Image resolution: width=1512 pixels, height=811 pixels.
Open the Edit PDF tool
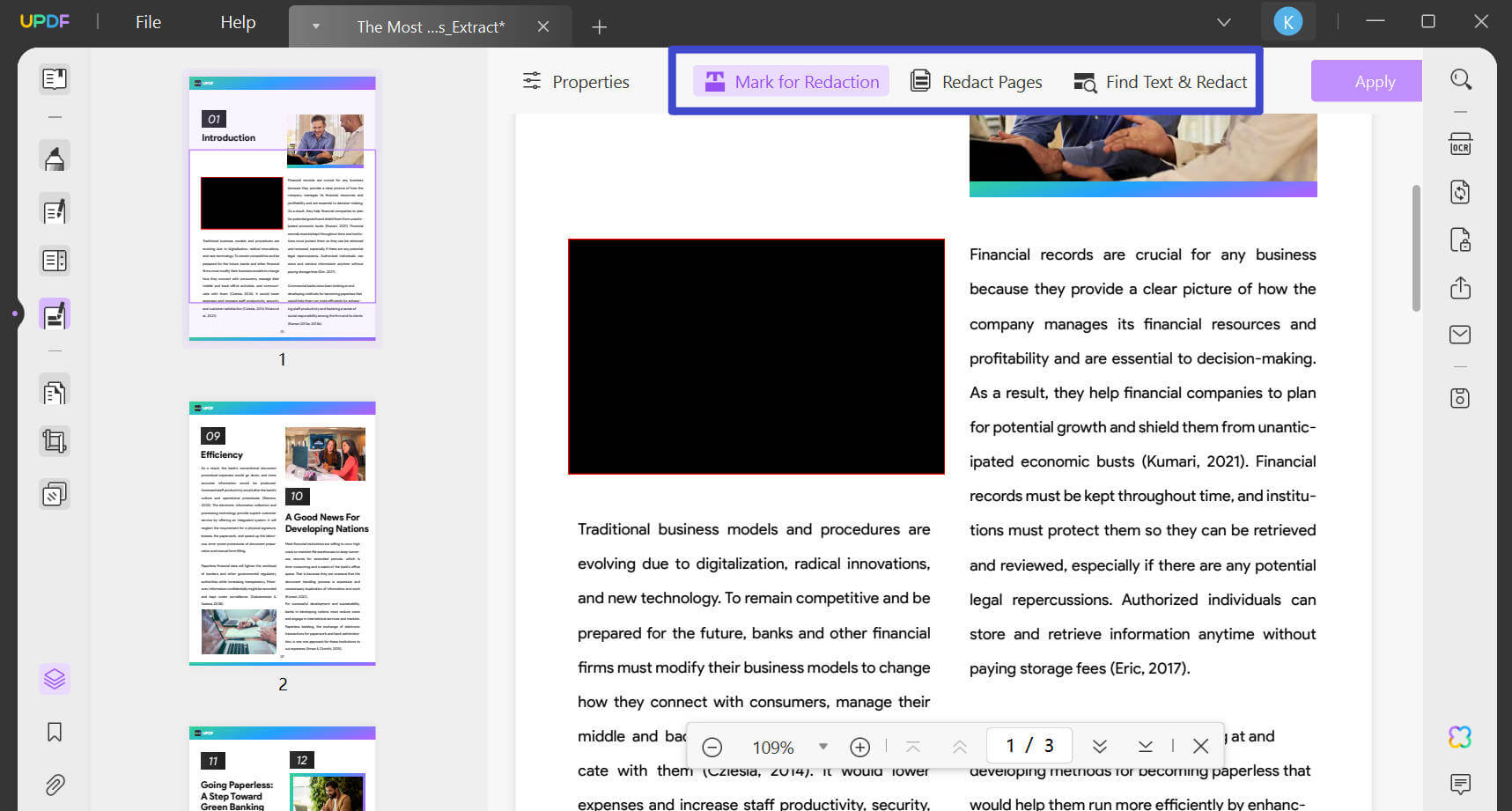[x=55, y=210]
